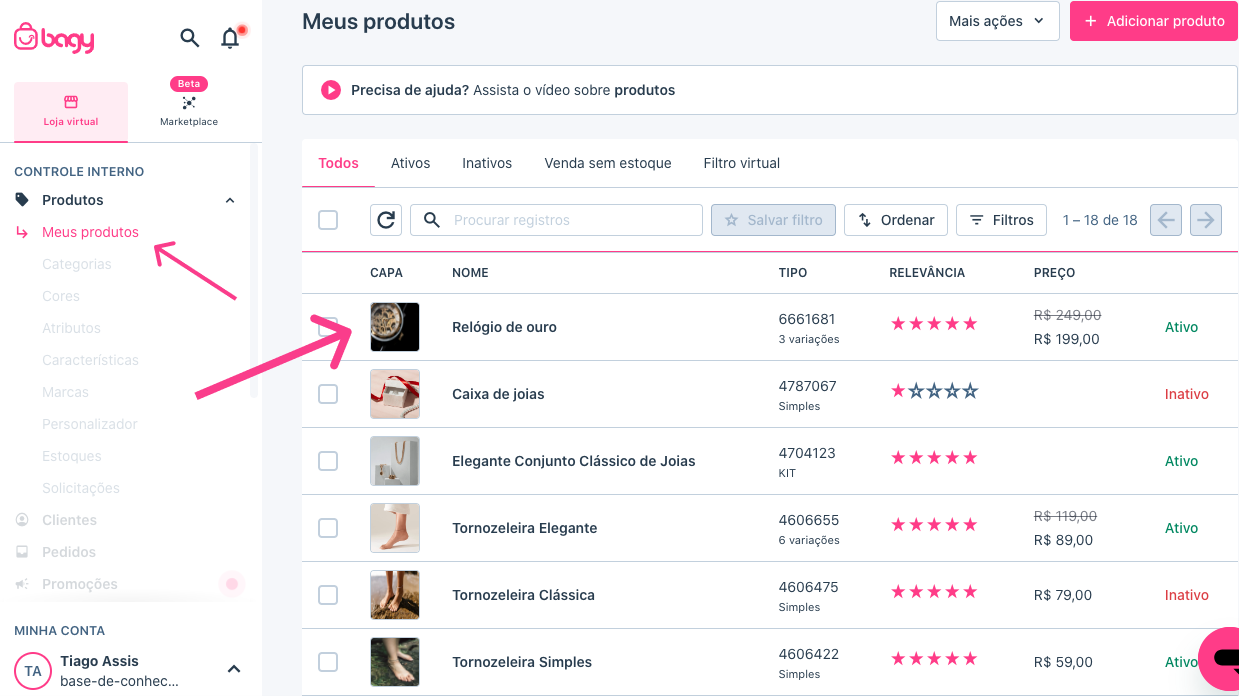Screen dimensions: 1239x696
Task: Click the refresh list icon button
Action: tap(386, 220)
